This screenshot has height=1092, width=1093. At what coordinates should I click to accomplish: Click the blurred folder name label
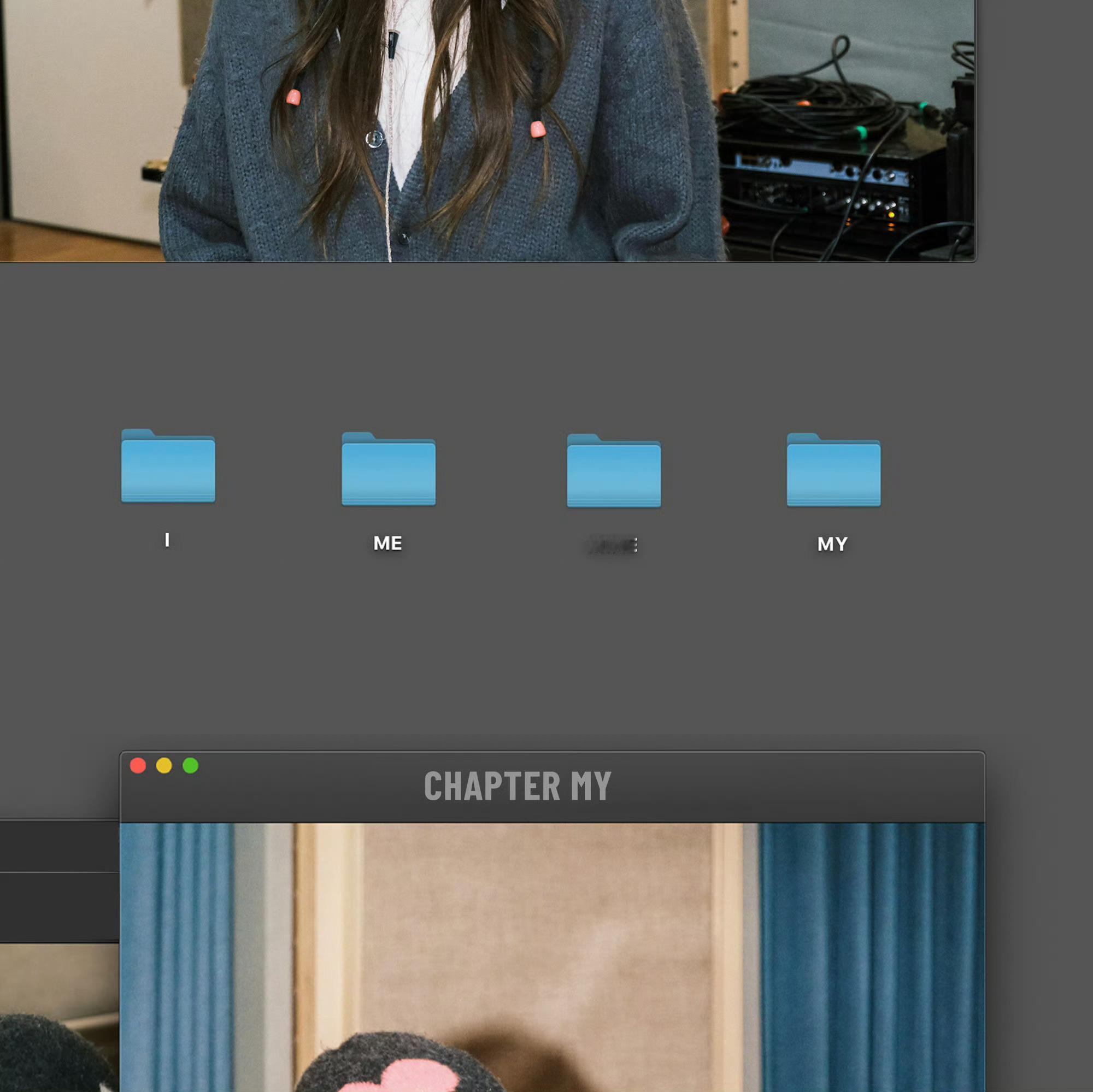[613, 545]
